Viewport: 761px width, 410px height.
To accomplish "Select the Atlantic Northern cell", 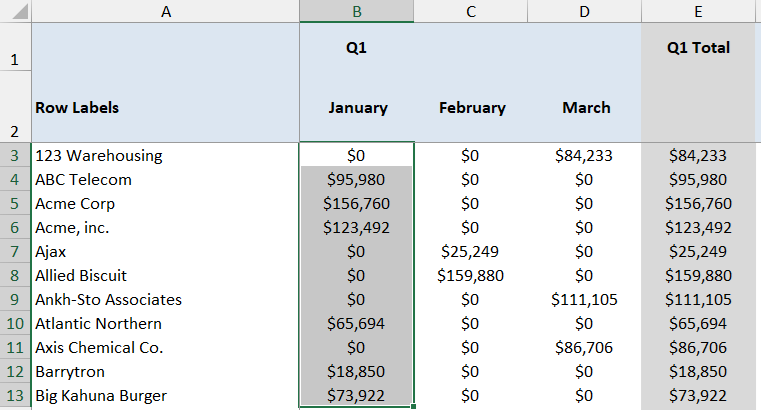I will (x=165, y=324).
